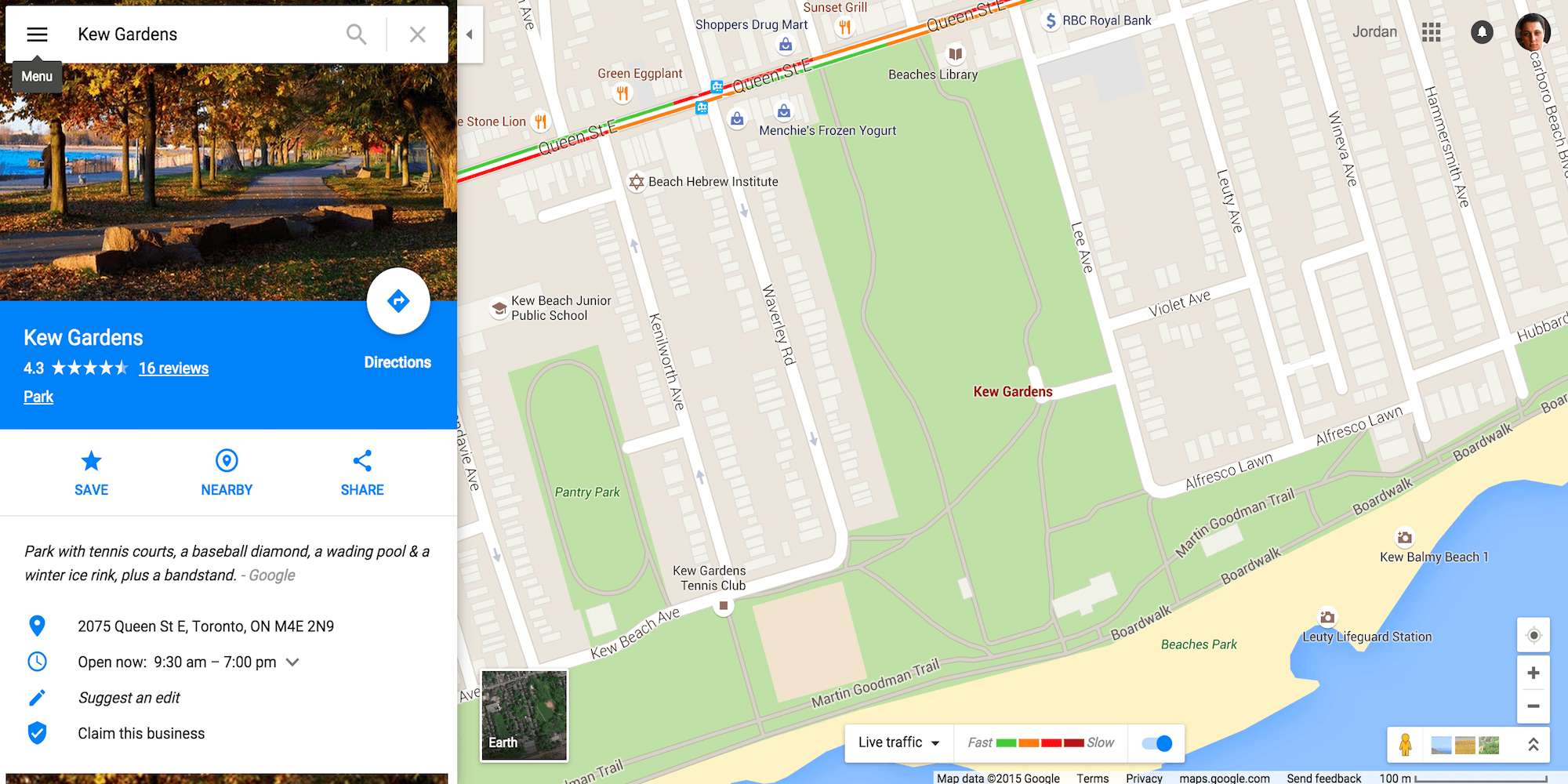Click Beach Hebrew Institute marker
The height and width of the screenshot is (784, 1568).
pos(637,182)
